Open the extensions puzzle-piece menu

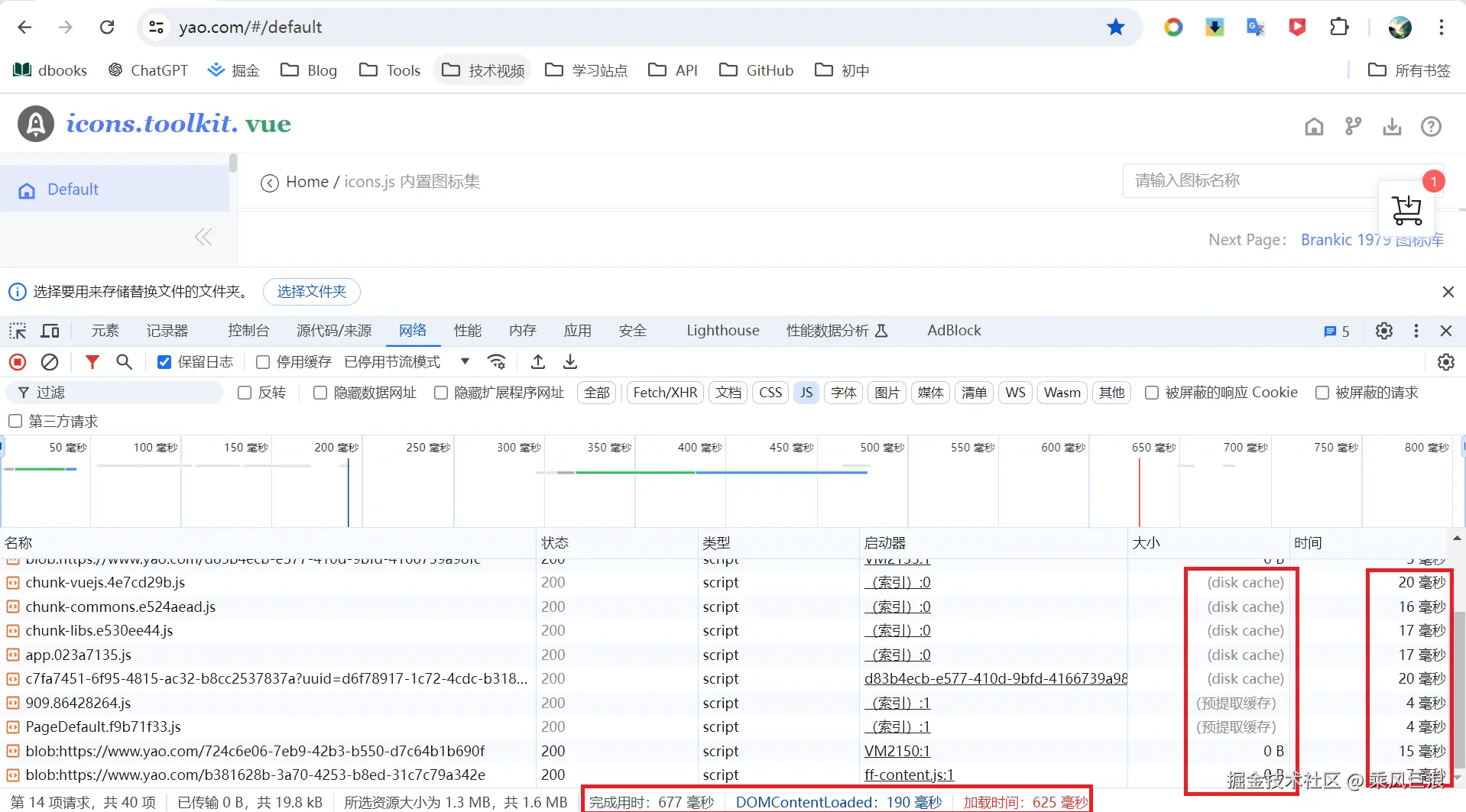click(1339, 27)
